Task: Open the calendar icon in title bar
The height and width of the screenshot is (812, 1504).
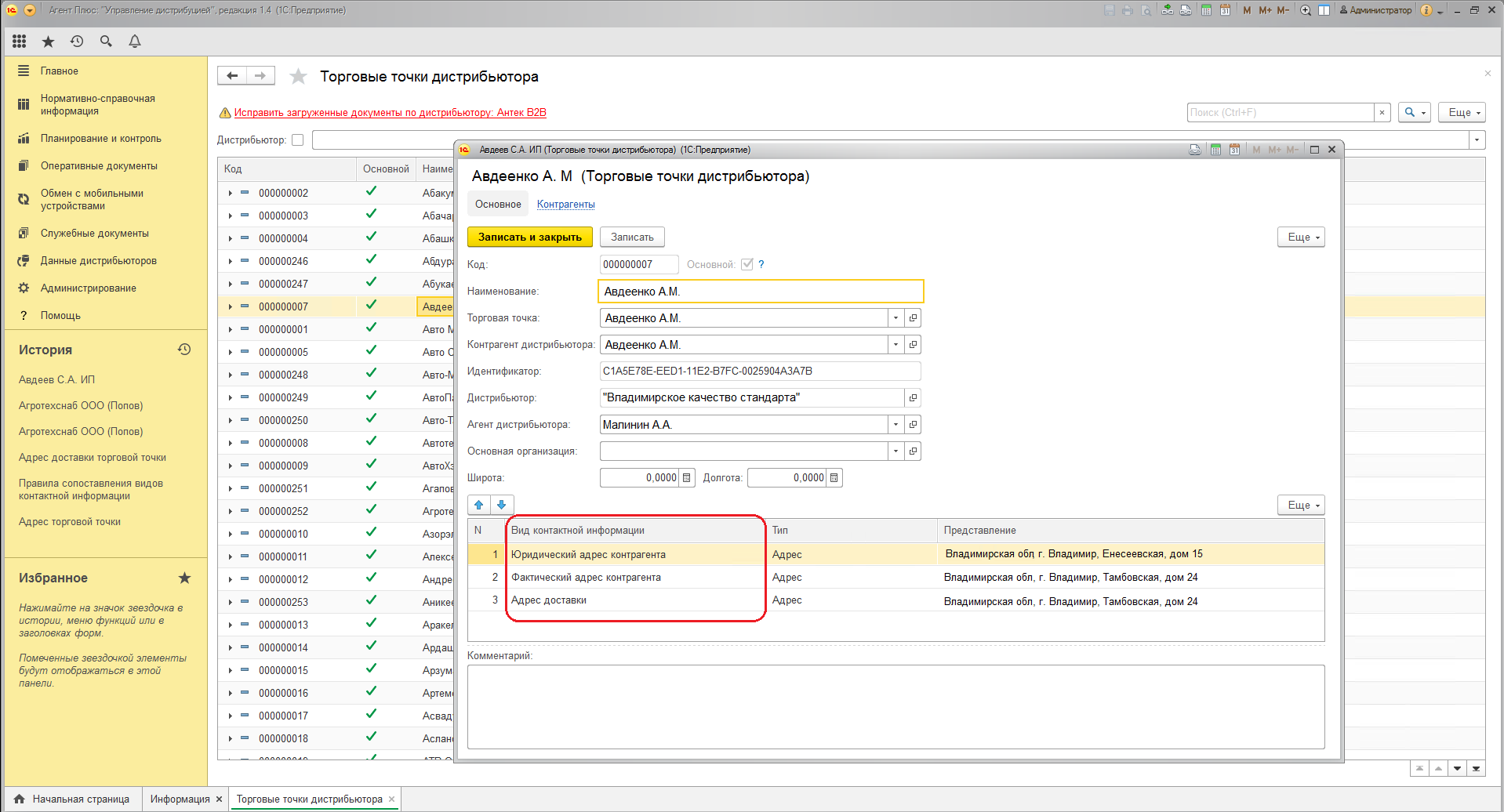Action: click(1225, 10)
